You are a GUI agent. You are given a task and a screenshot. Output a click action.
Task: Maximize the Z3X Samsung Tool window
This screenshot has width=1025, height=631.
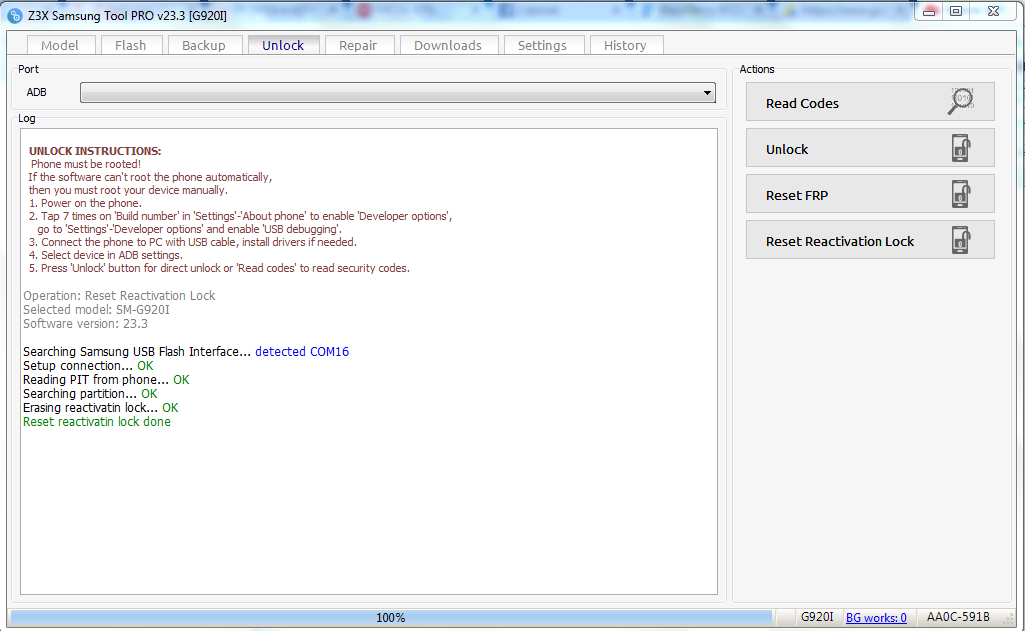coord(956,11)
